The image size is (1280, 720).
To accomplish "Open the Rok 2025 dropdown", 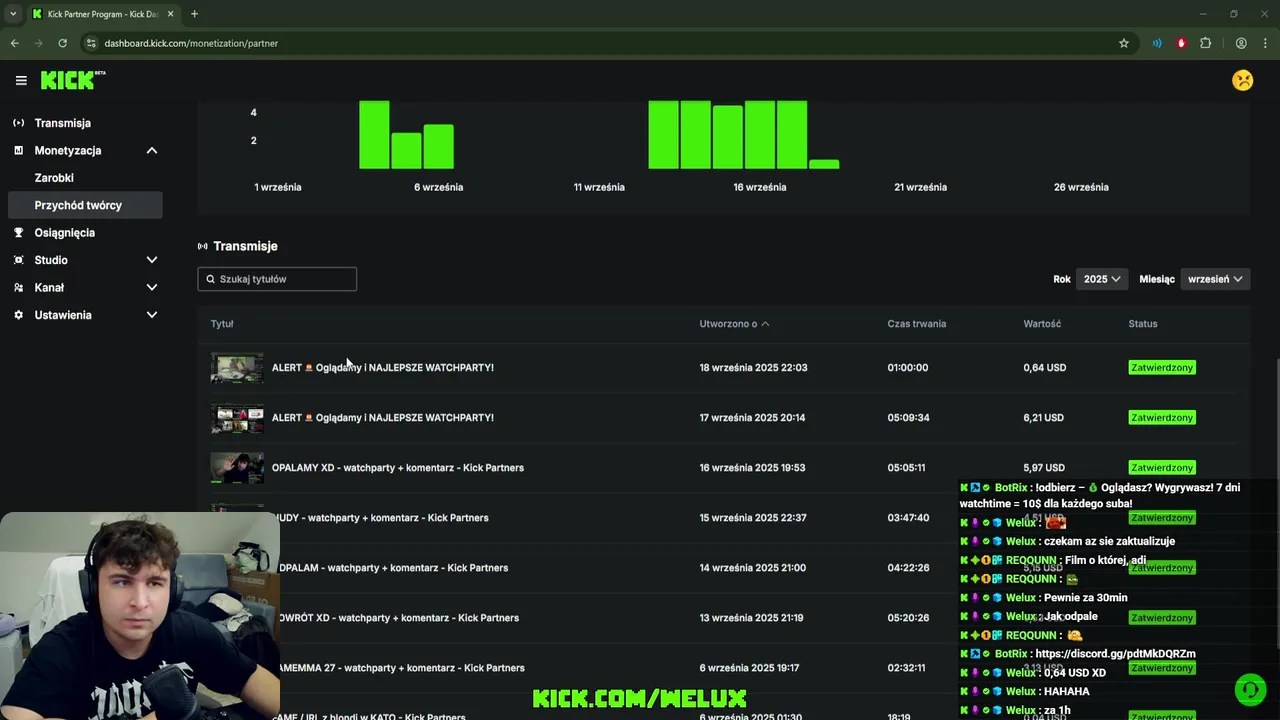I will [1102, 279].
